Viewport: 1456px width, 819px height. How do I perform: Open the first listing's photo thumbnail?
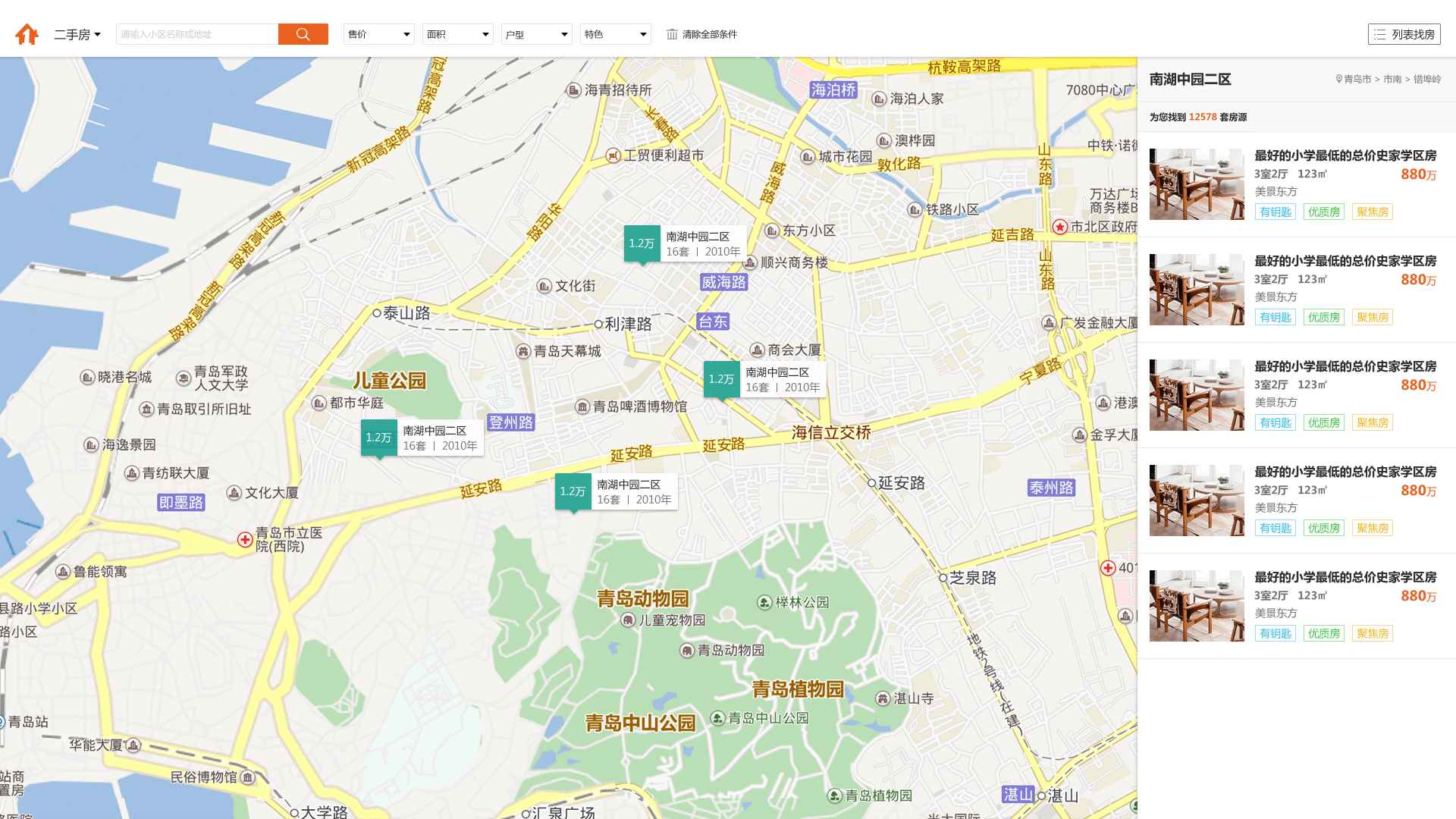point(1197,184)
